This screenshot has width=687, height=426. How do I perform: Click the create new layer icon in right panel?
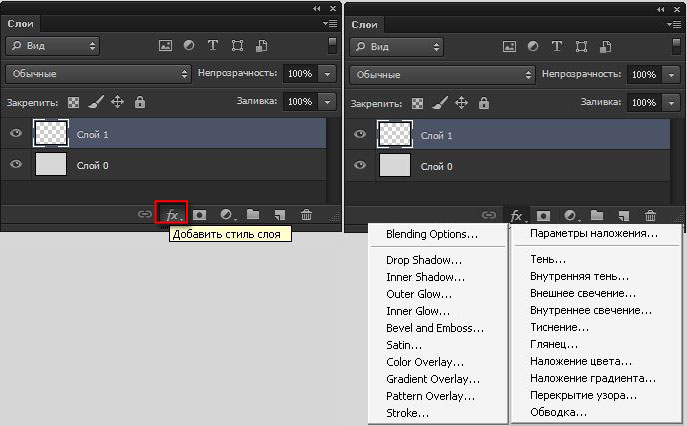coord(624,215)
